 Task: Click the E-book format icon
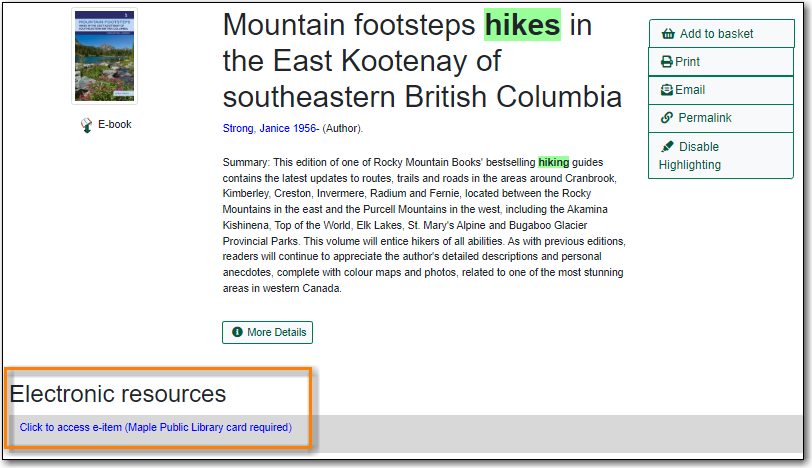pyautogui.click(x=86, y=125)
